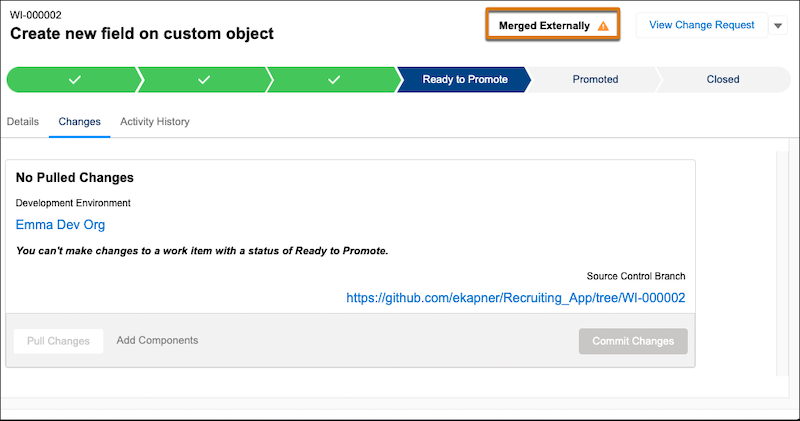The height and width of the screenshot is (421, 800).
Task: Click the View Change Request button
Action: click(x=702, y=25)
